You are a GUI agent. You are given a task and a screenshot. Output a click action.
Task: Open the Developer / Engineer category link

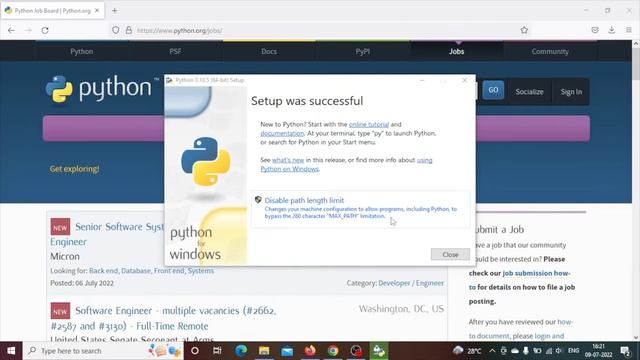[411, 283]
